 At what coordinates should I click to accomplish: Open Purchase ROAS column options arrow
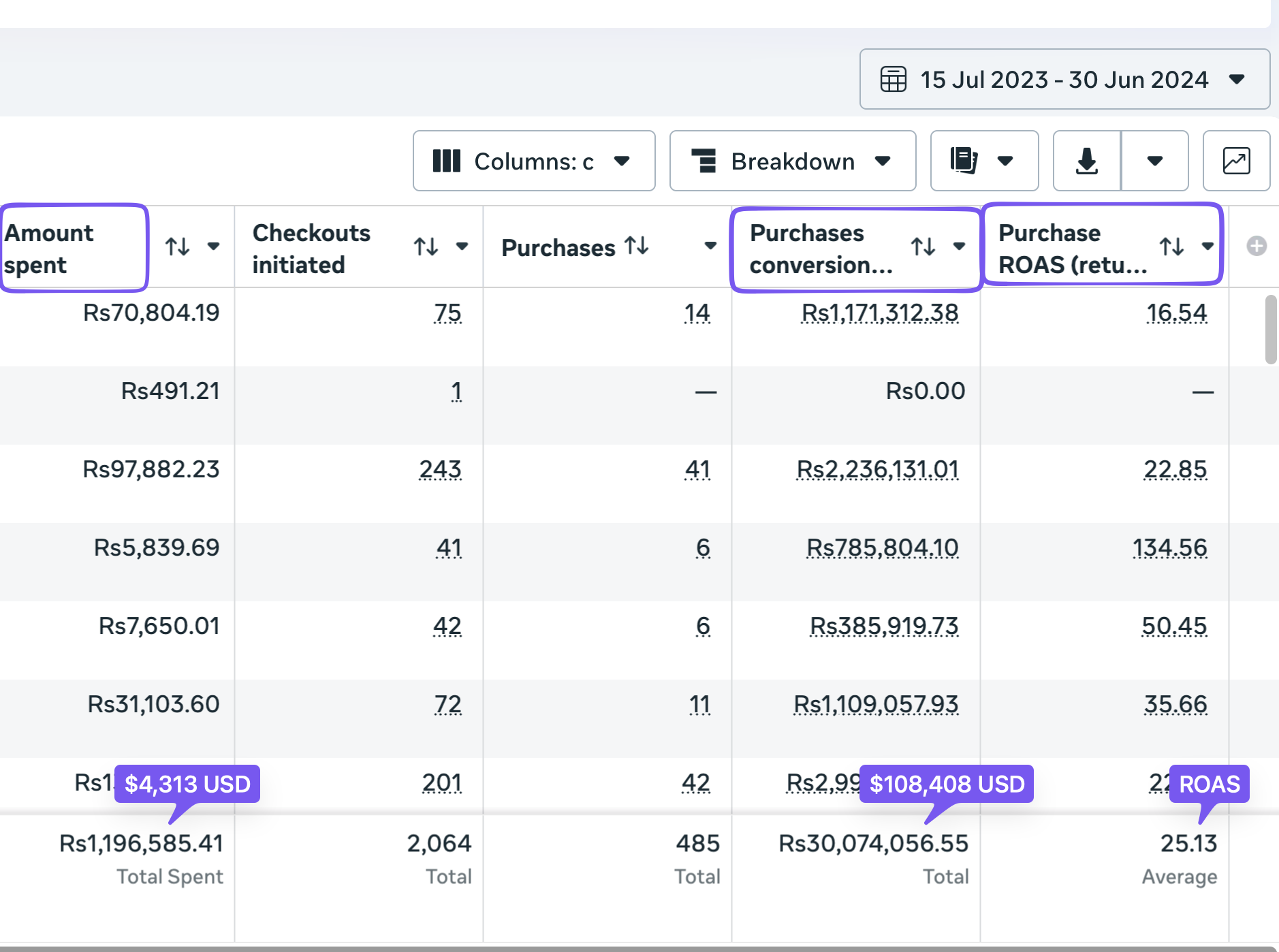pyautogui.click(x=1207, y=246)
